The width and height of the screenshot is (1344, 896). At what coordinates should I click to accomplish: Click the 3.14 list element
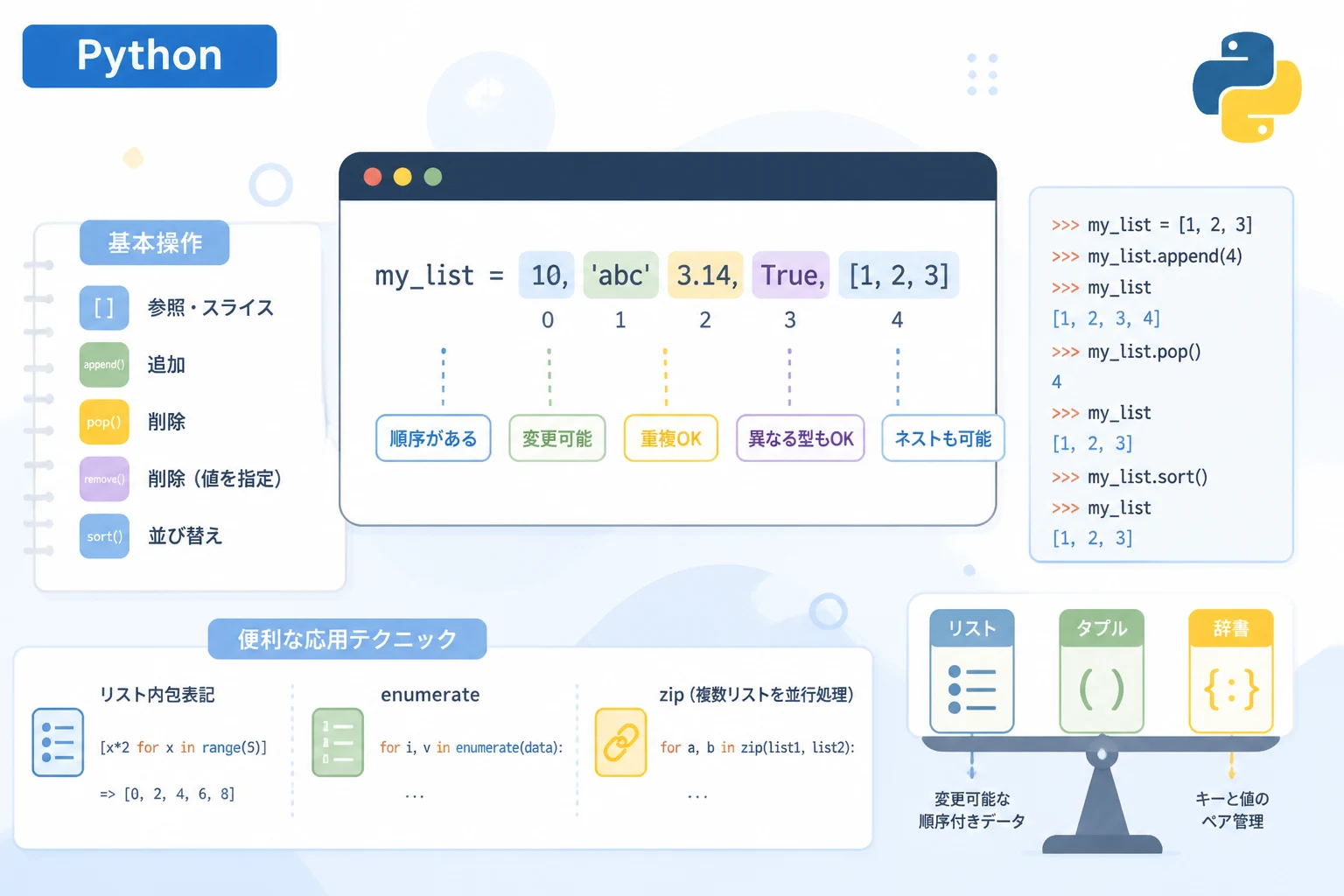click(x=705, y=276)
